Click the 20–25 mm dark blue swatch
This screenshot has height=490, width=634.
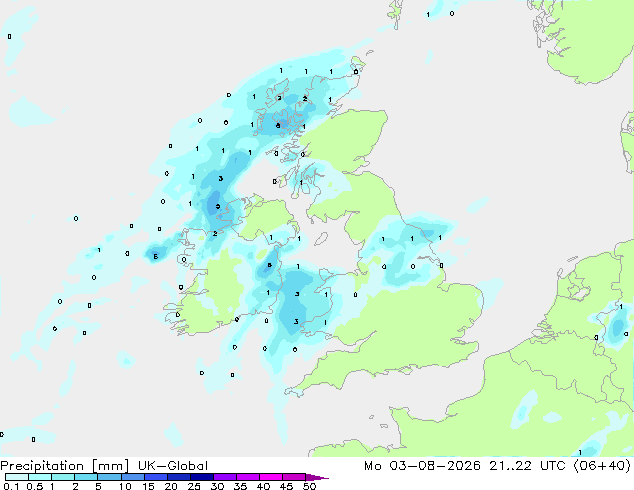(179, 477)
